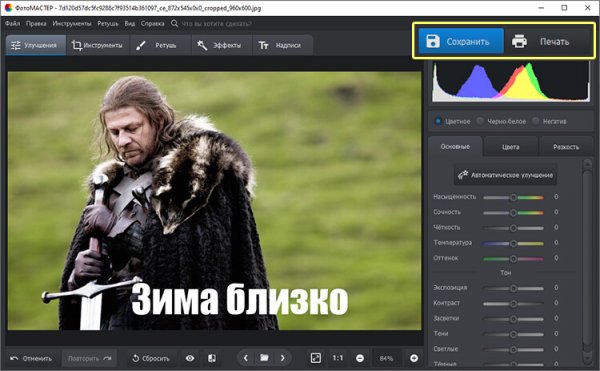Screen dimensions: 600x371
Task: Click the ФотоМАСТЕР app icon in title bar
Action: click(8, 8)
